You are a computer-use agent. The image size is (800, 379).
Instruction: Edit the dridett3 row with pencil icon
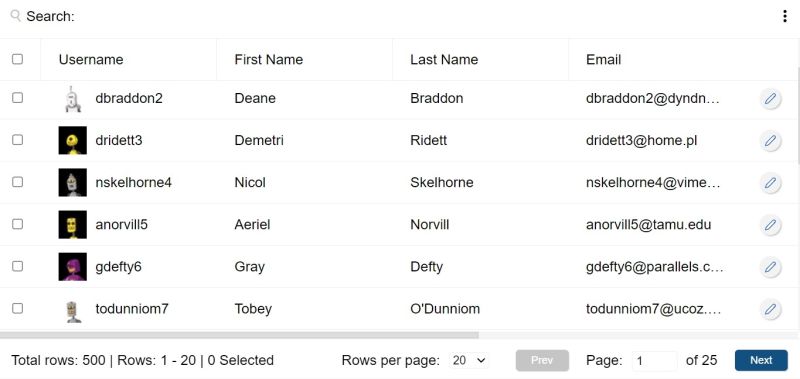coord(770,140)
